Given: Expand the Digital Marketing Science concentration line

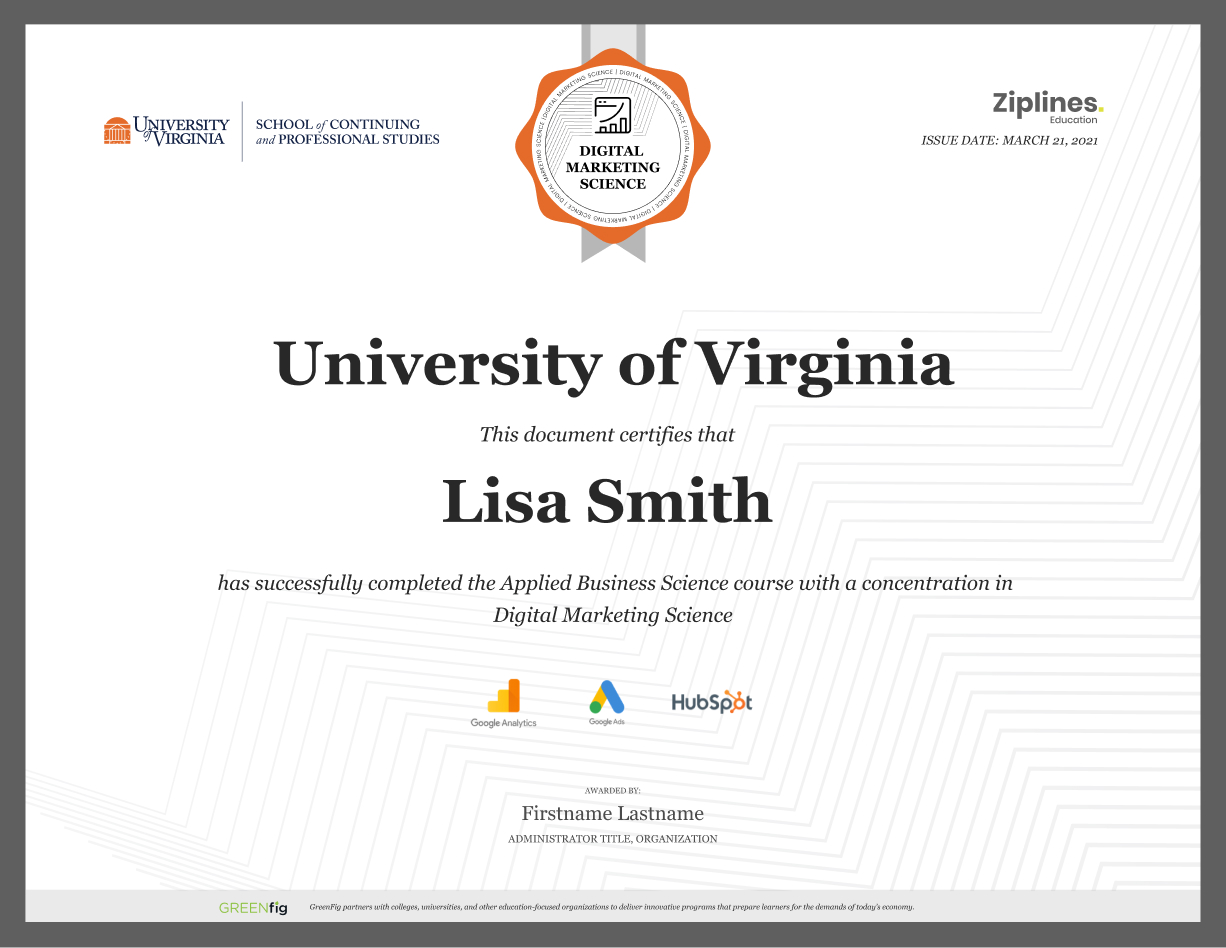Looking at the screenshot, I should (611, 614).
